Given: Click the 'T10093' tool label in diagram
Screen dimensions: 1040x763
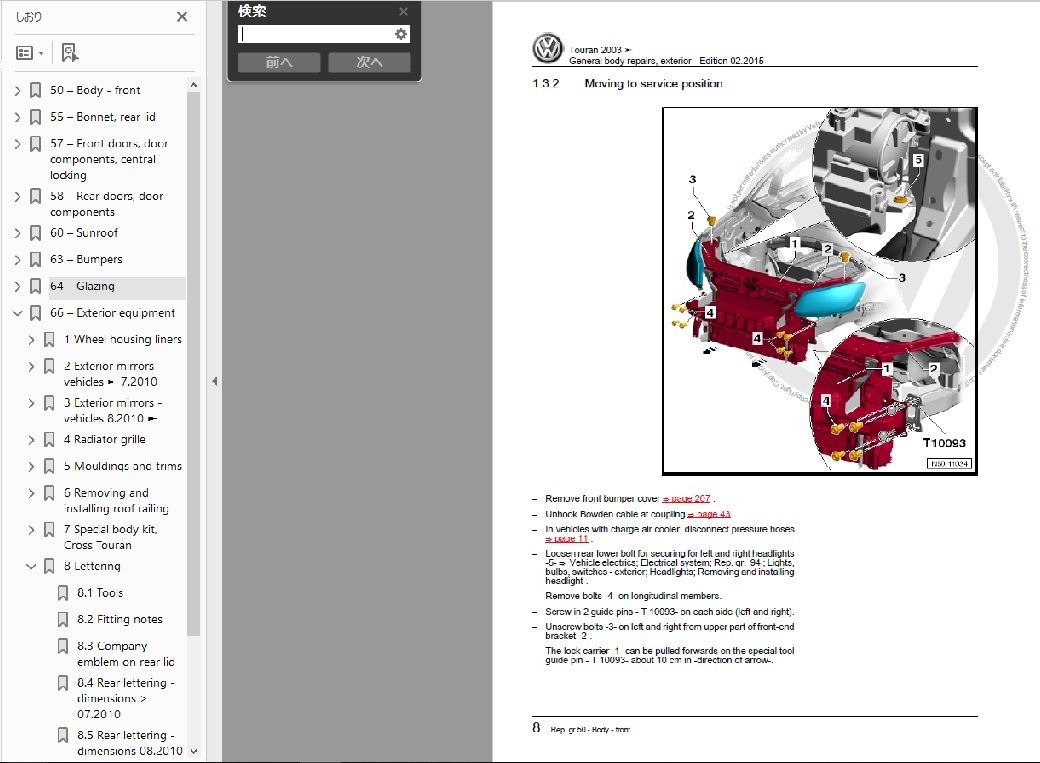Looking at the screenshot, I should click(x=944, y=443).
